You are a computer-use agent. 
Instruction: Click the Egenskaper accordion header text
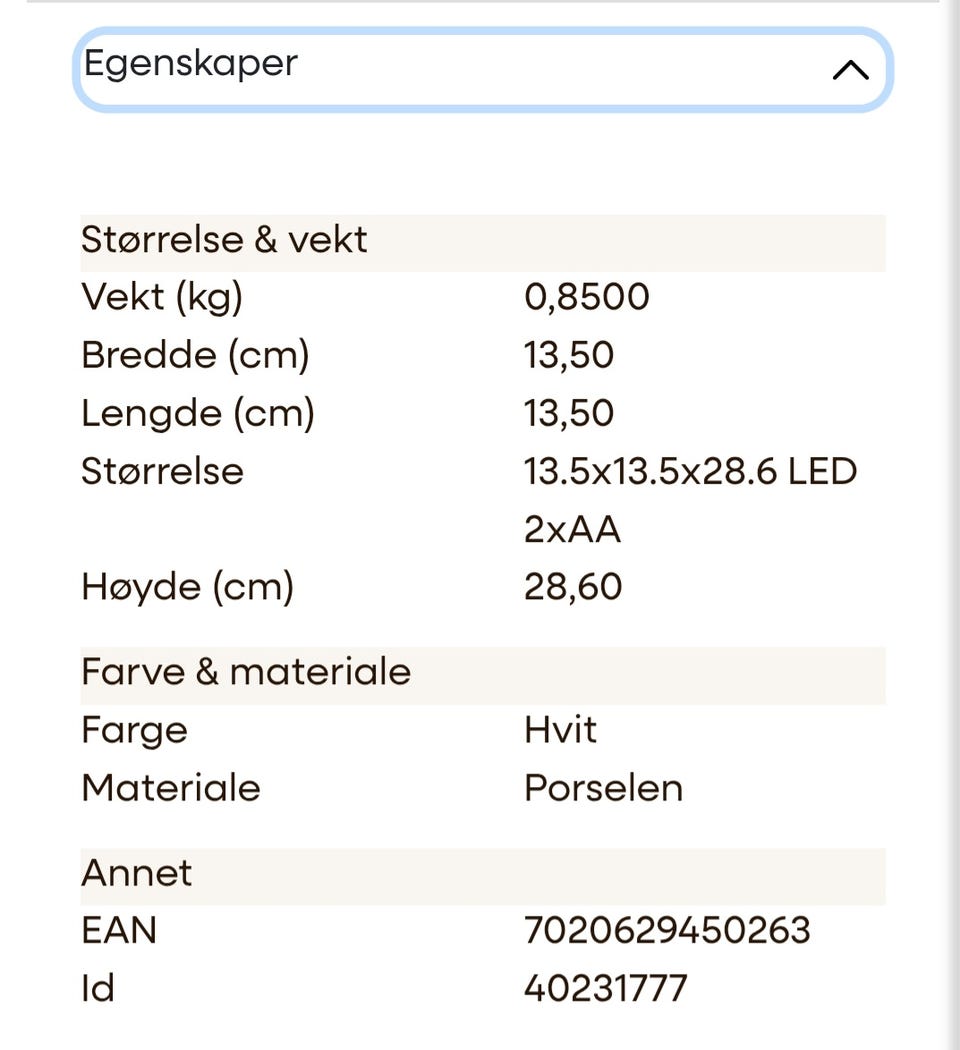191,64
